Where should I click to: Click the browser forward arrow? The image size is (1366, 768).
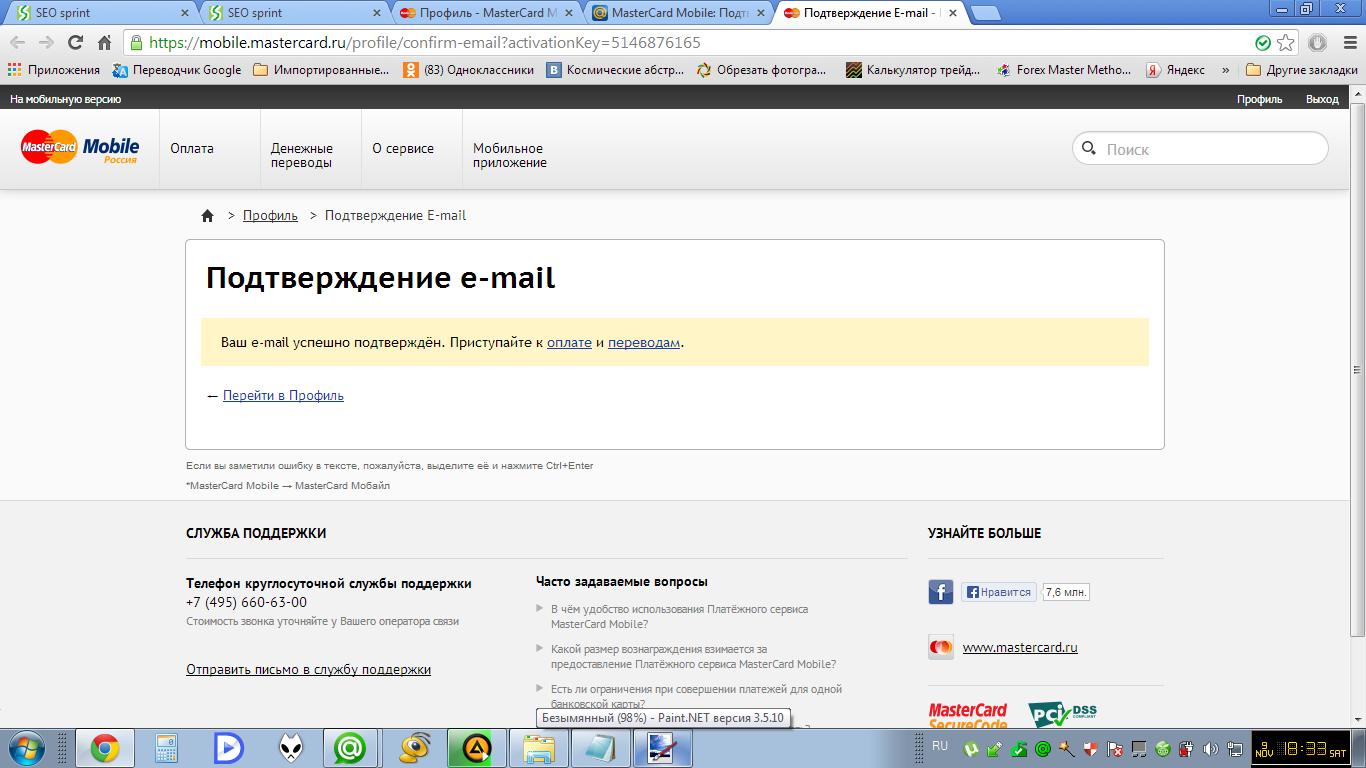46,43
